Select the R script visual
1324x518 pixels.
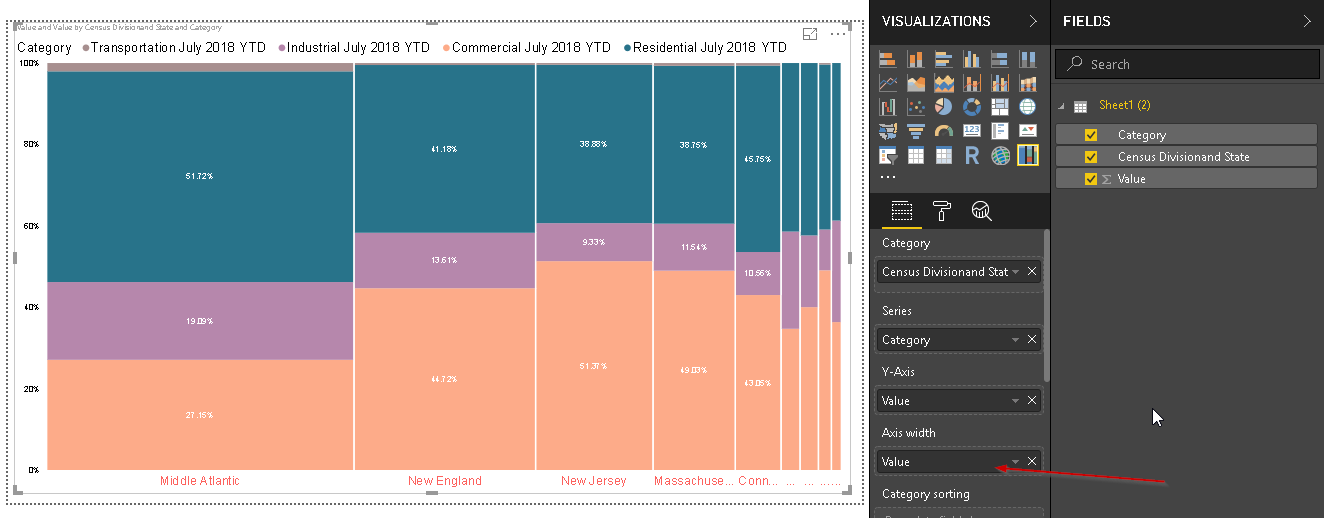click(971, 155)
